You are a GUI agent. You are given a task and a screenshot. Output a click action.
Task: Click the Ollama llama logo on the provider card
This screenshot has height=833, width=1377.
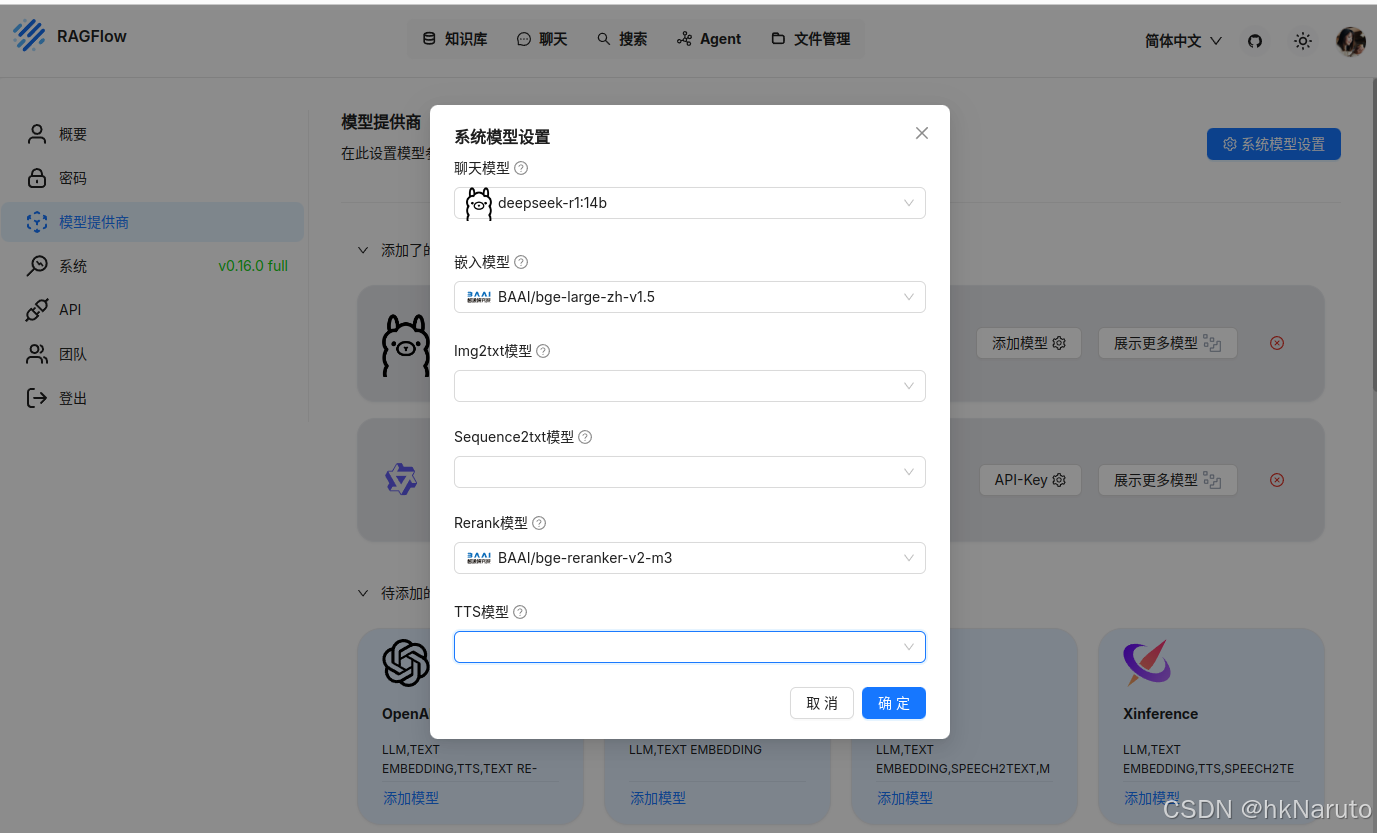coord(405,345)
